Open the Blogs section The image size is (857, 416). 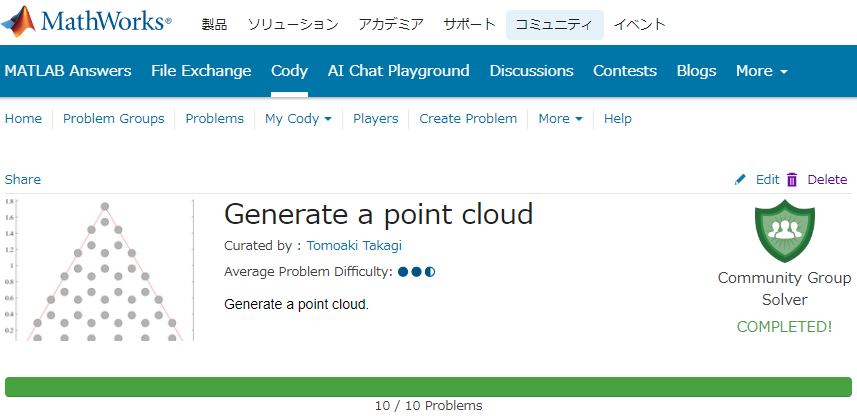pyautogui.click(x=696, y=71)
